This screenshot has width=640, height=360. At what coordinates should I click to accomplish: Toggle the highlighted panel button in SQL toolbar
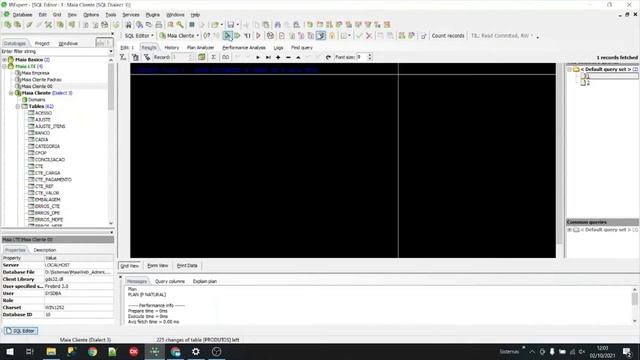[321, 36]
